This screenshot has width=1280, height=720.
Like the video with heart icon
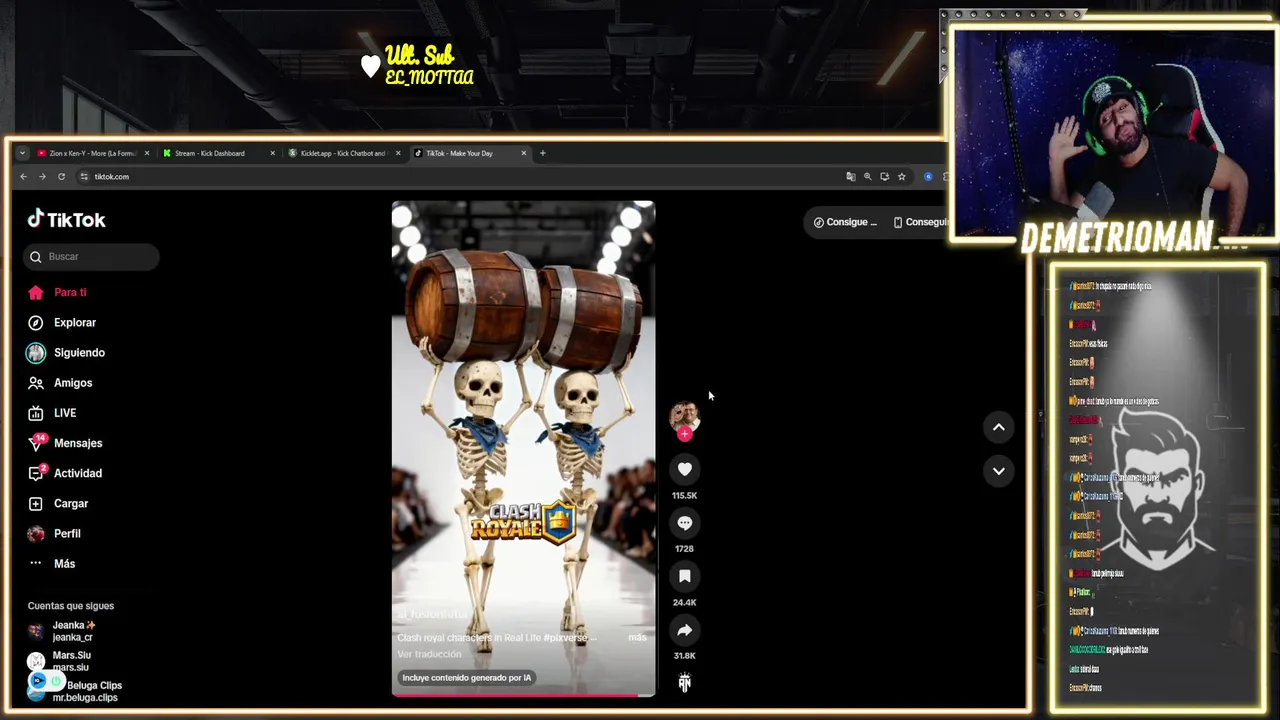(x=684, y=469)
